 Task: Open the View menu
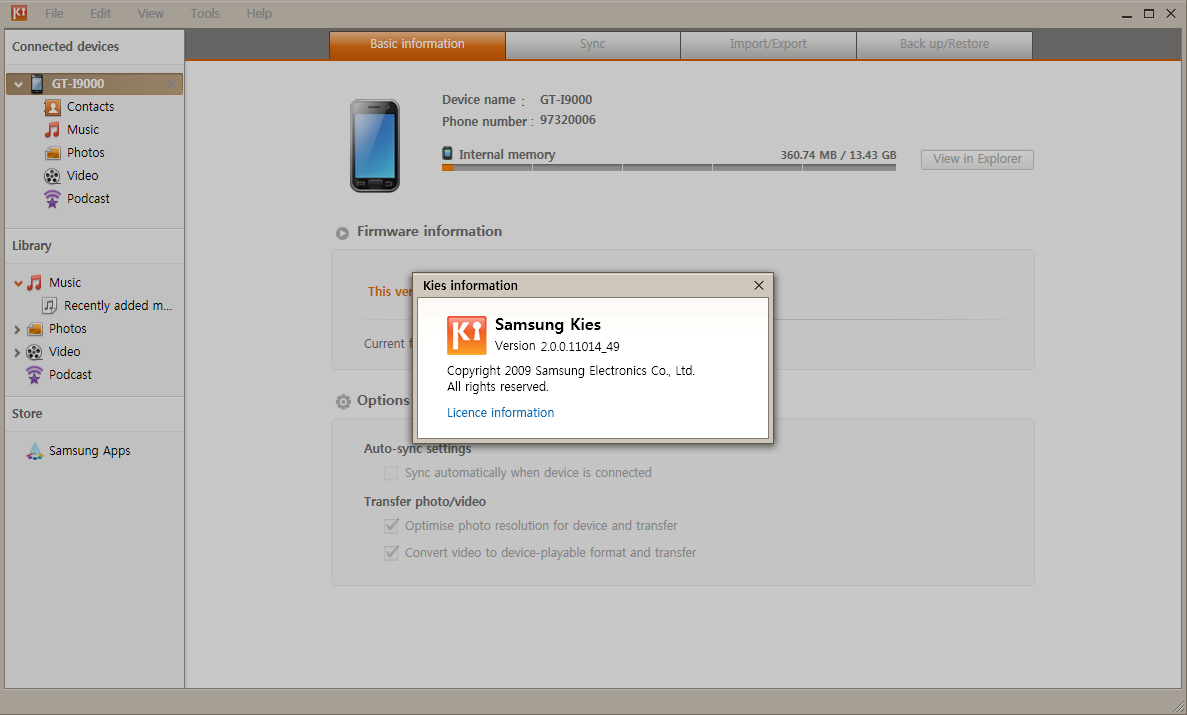(151, 14)
